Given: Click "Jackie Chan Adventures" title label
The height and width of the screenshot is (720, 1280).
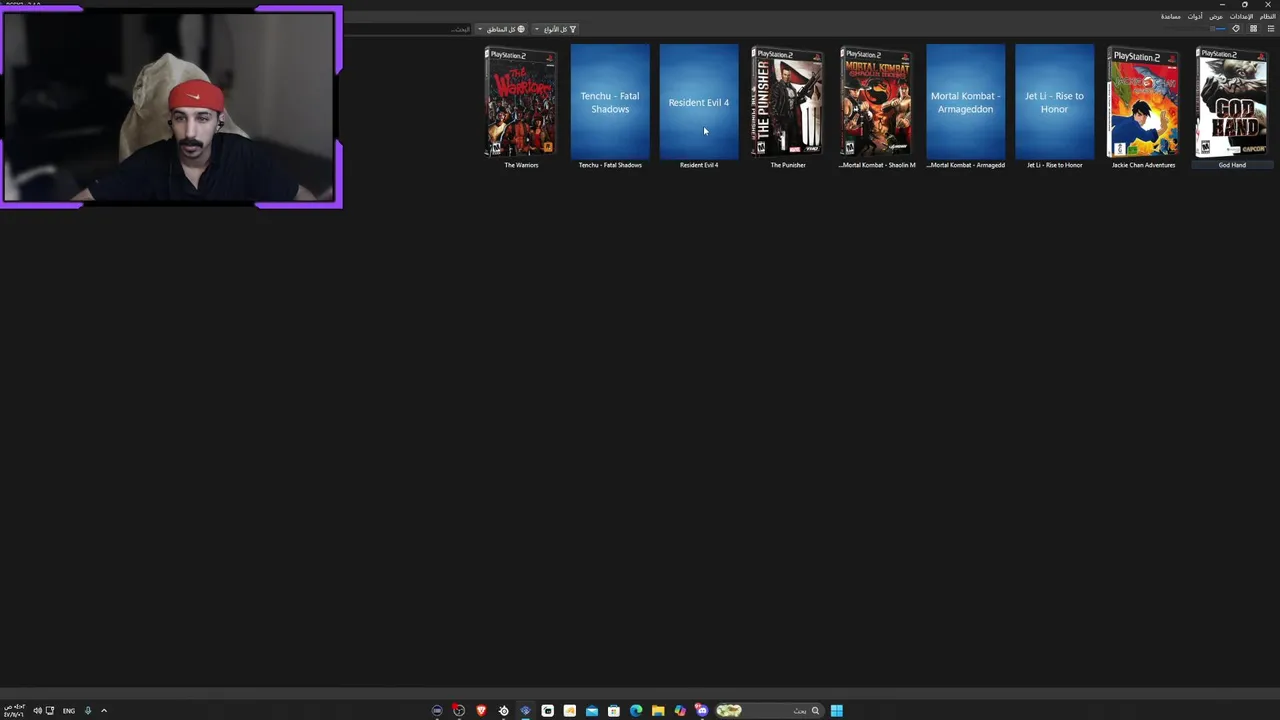Looking at the screenshot, I should [1143, 165].
